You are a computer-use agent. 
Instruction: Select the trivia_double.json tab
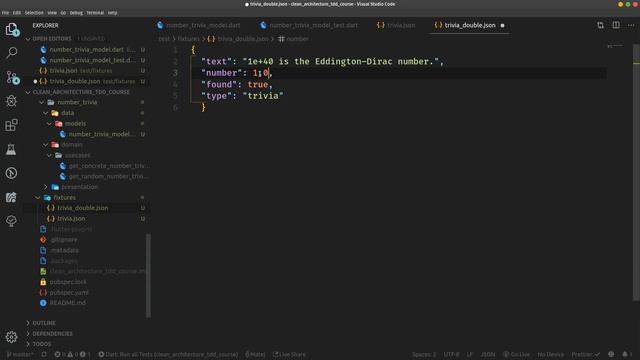pyautogui.click(x=469, y=25)
